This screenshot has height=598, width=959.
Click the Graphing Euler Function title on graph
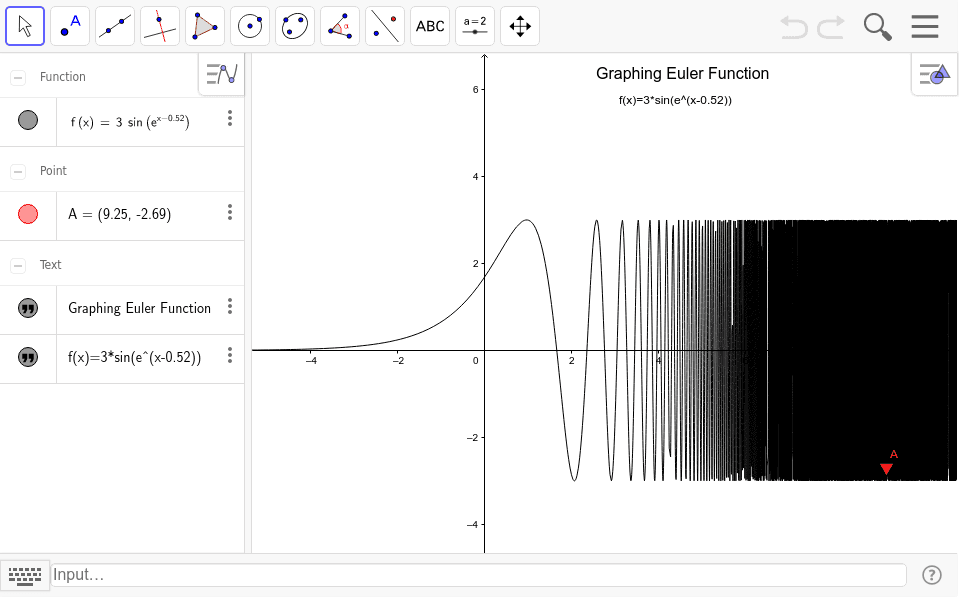pyautogui.click(x=682, y=74)
